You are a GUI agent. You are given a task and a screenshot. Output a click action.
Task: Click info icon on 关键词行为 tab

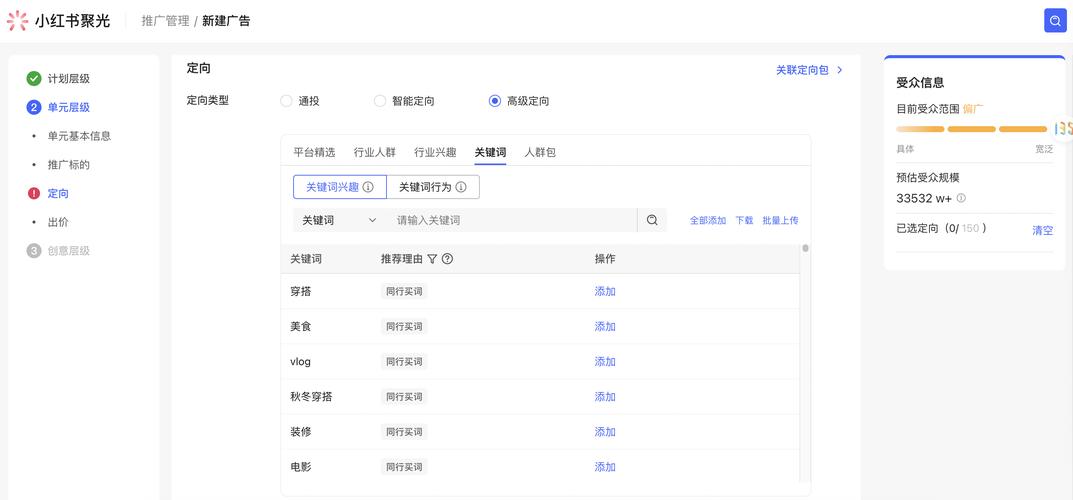(x=461, y=187)
